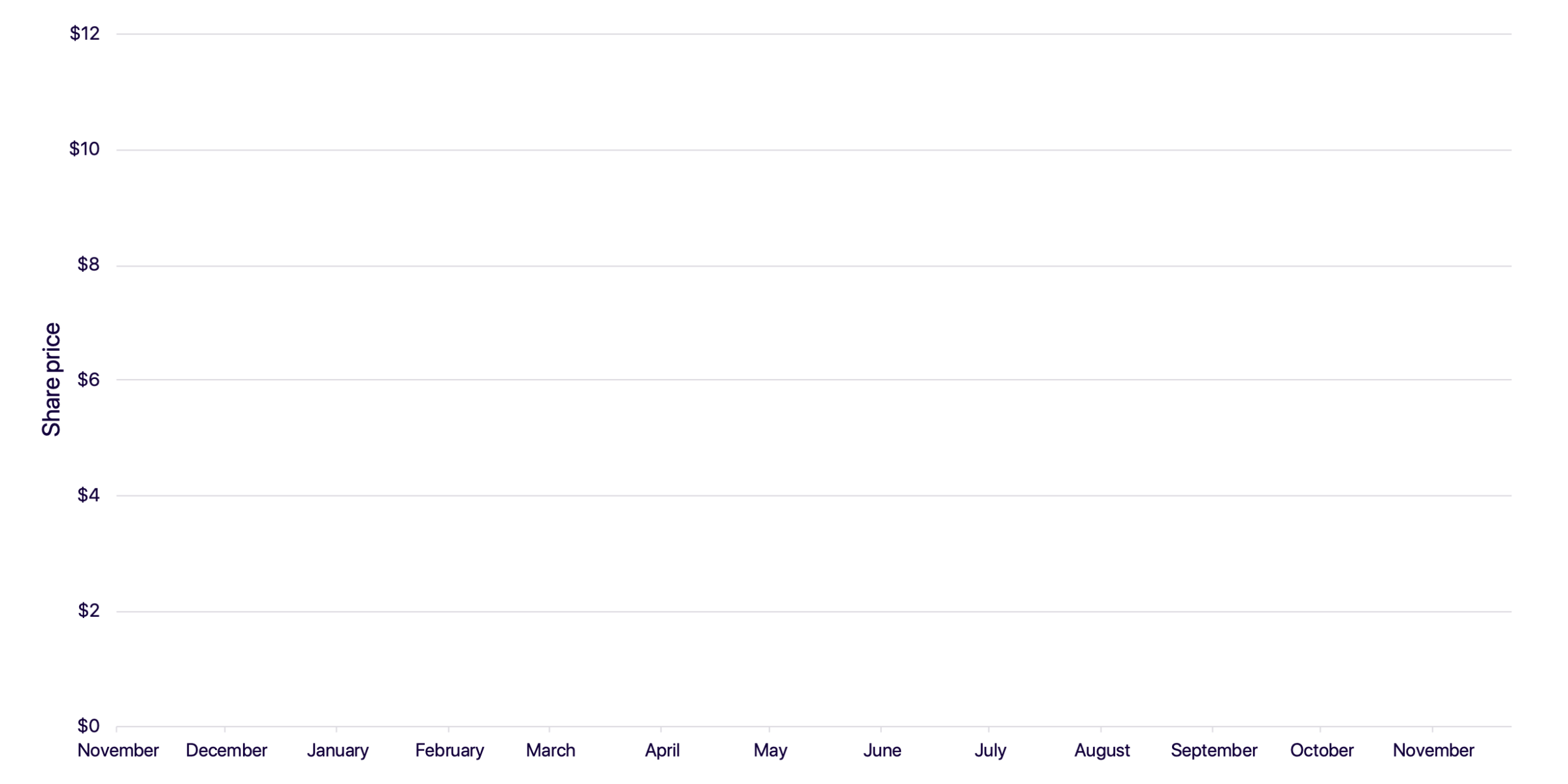Click the $4 y-axis label

click(x=89, y=495)
